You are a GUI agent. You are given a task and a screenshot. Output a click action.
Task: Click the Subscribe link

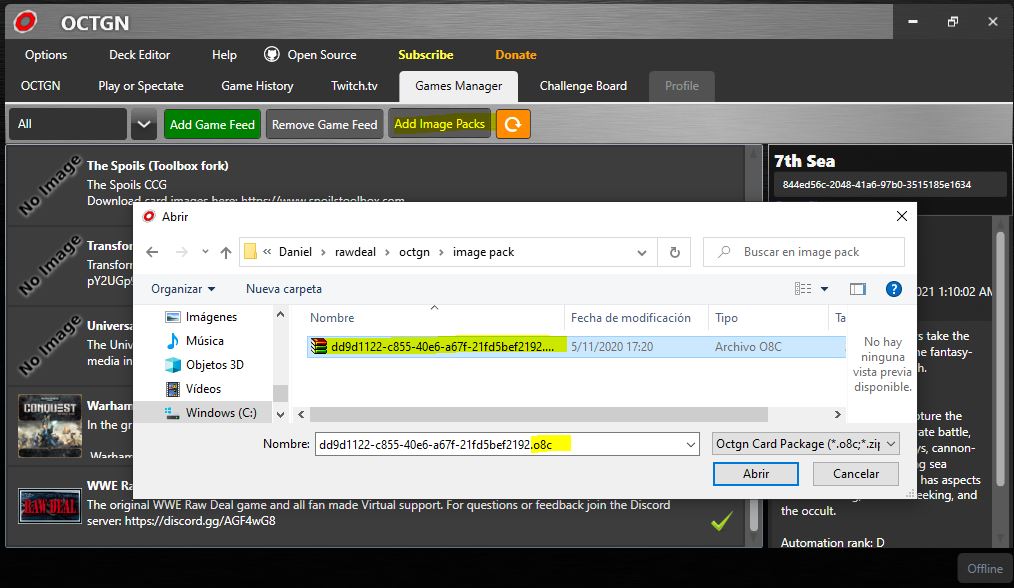tap(426, 55)
